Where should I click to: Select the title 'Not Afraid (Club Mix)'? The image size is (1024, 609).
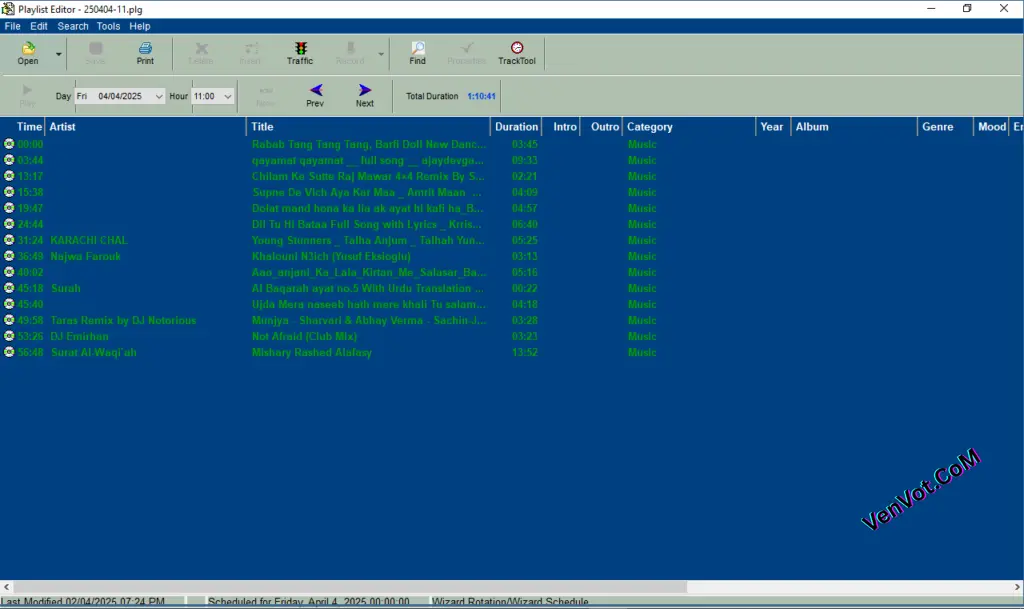[304, 336]
